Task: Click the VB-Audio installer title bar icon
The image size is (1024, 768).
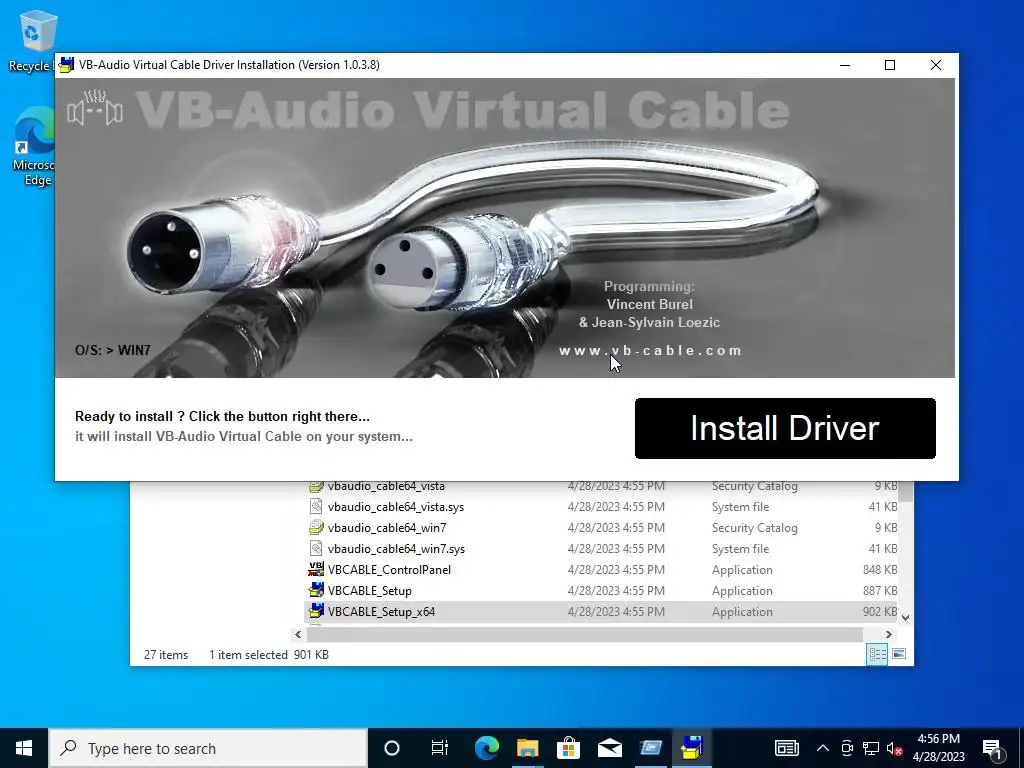Action: (66, 65)
